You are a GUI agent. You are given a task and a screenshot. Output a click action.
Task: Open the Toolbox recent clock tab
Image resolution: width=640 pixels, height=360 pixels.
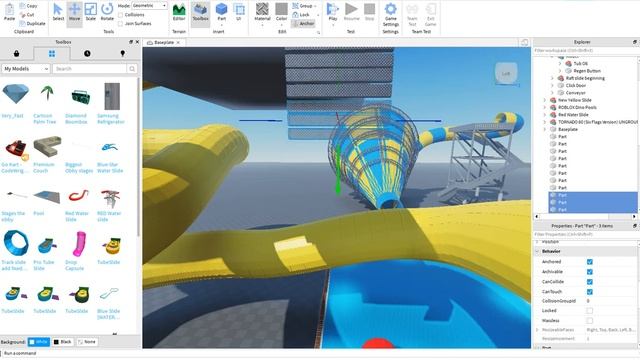tap(87, 53)
